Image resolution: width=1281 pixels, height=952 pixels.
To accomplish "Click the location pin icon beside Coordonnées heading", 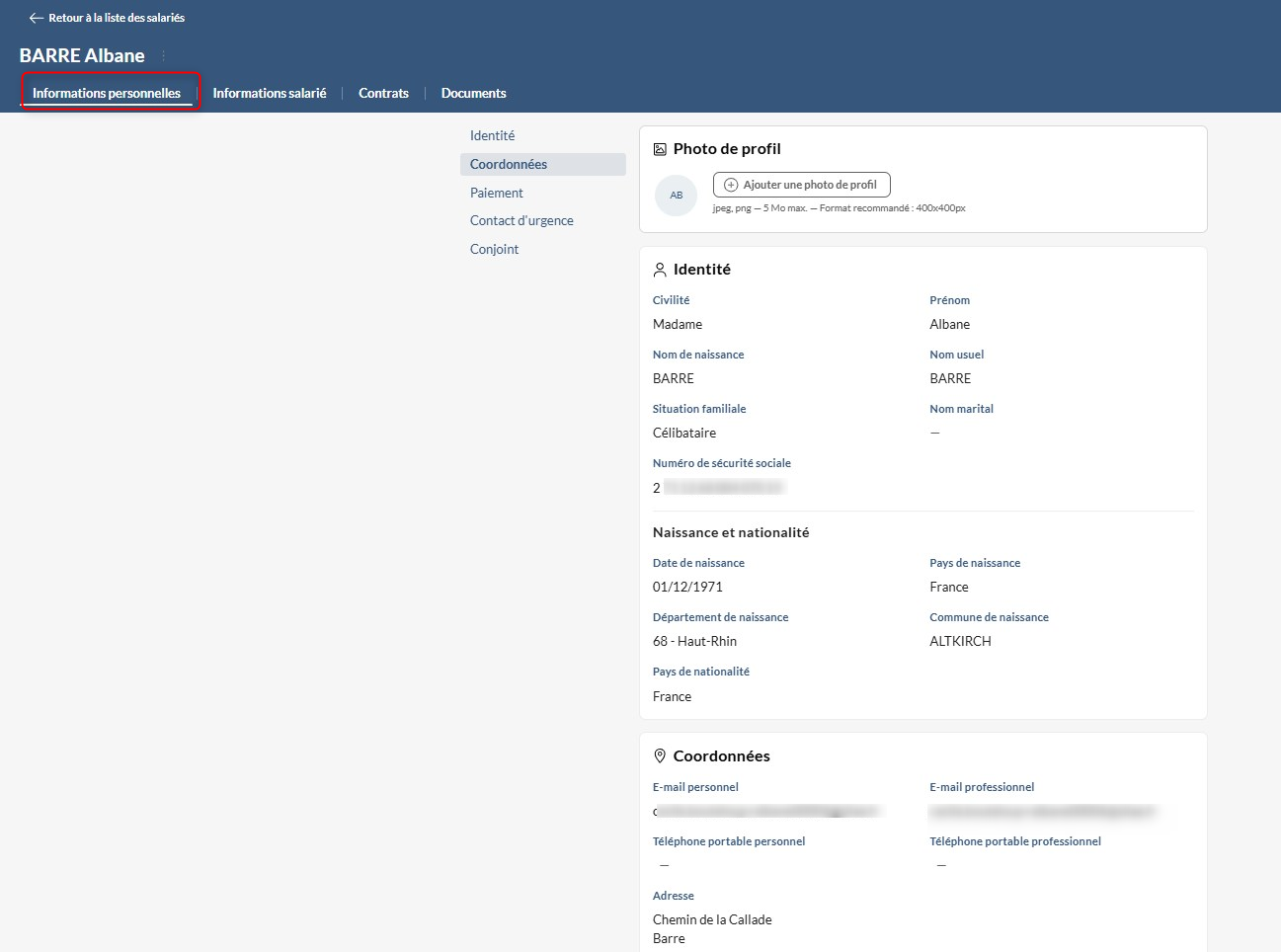I will pos(660,755).
